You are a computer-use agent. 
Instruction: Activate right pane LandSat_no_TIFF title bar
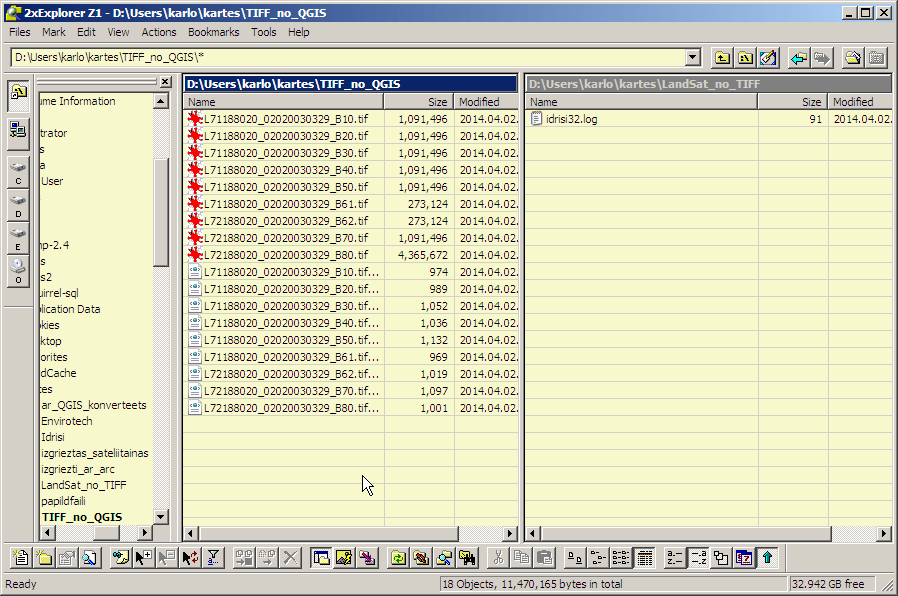click(x=708, y=84)
